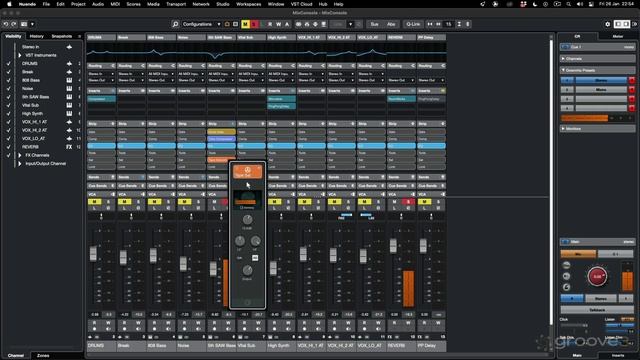Click the PP Delay channel name label at bottom
The height and width of the screenshot is (360, 640).
pyautogui.click(x=431, y=346)
